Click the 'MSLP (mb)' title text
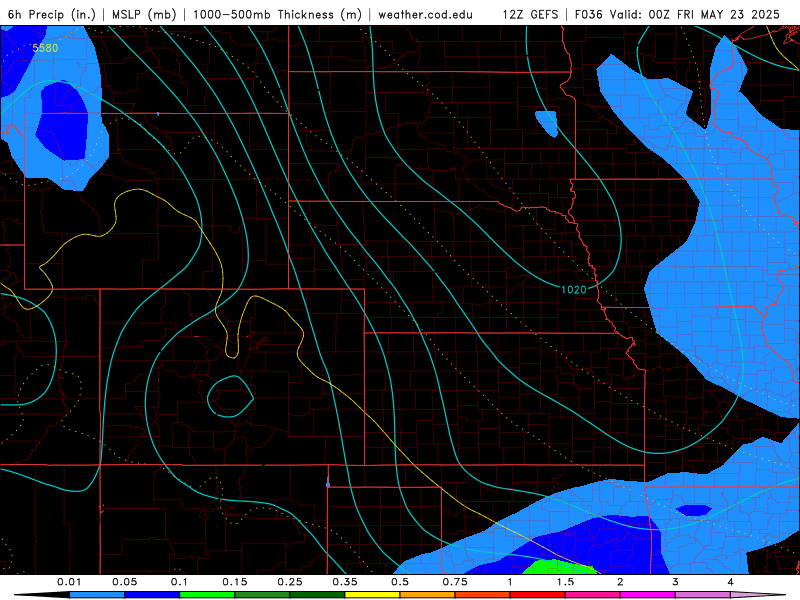Screen dimensions: 800x600 pyautogui.click(x=144, y=14)
